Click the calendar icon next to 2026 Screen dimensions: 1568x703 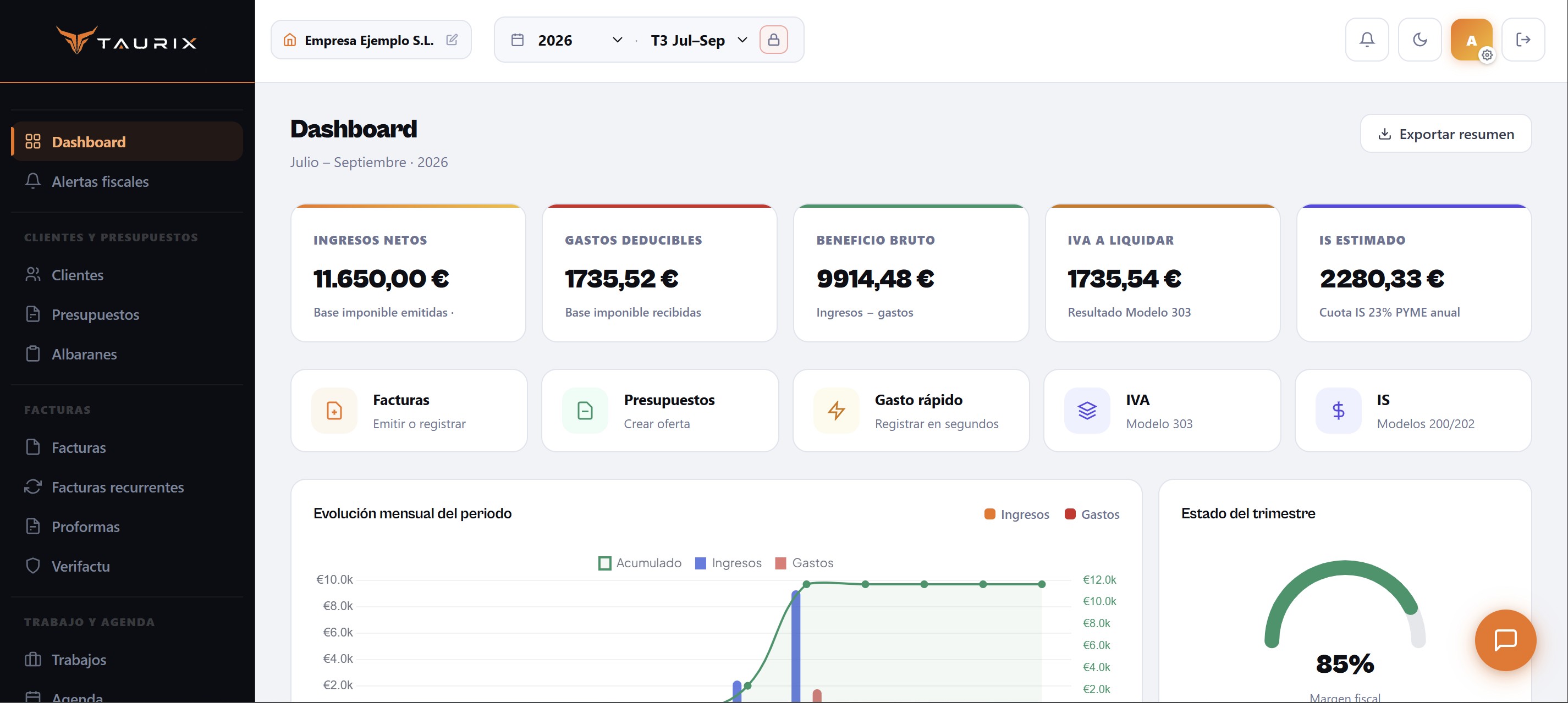tap(518, 40)
